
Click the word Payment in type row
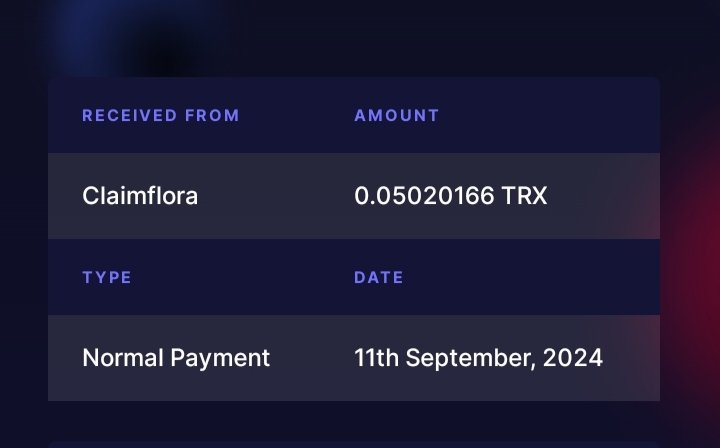coord(222,358)
